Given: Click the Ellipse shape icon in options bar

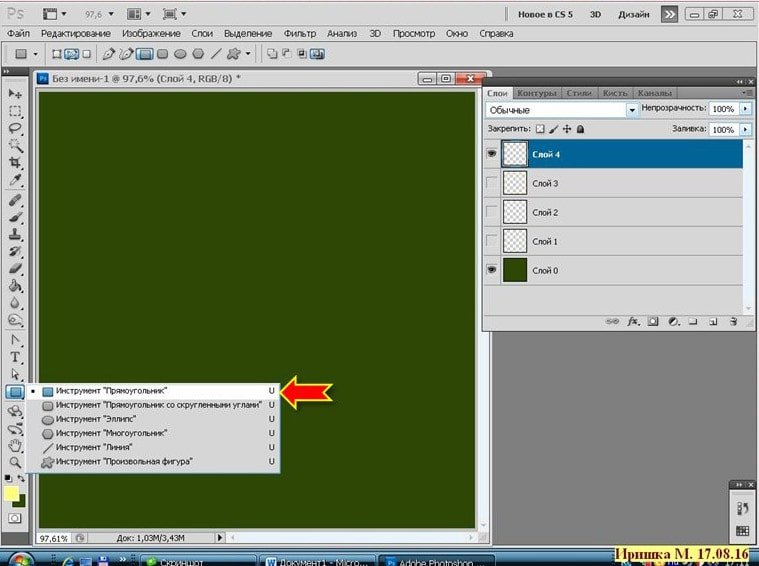Looking at the screenshot, I should [180, 53].
